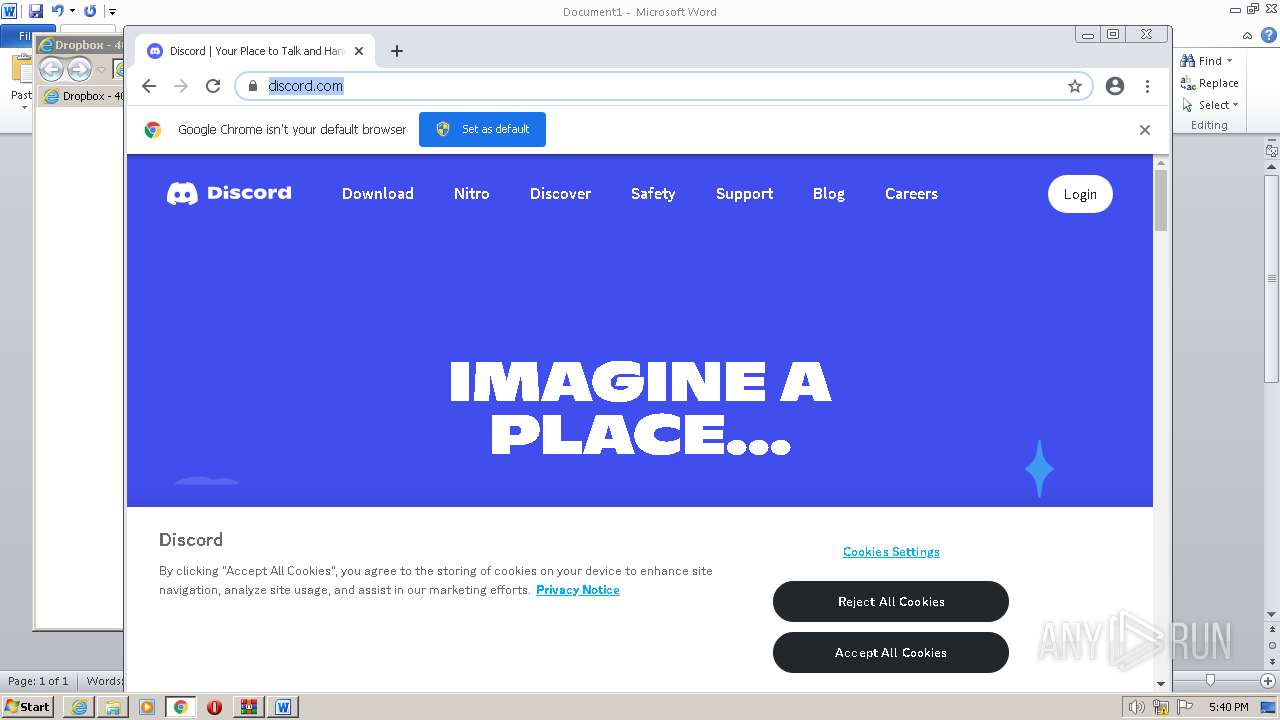Select the Discord browser tab
1280x720 pixels.
coord(255,51)
